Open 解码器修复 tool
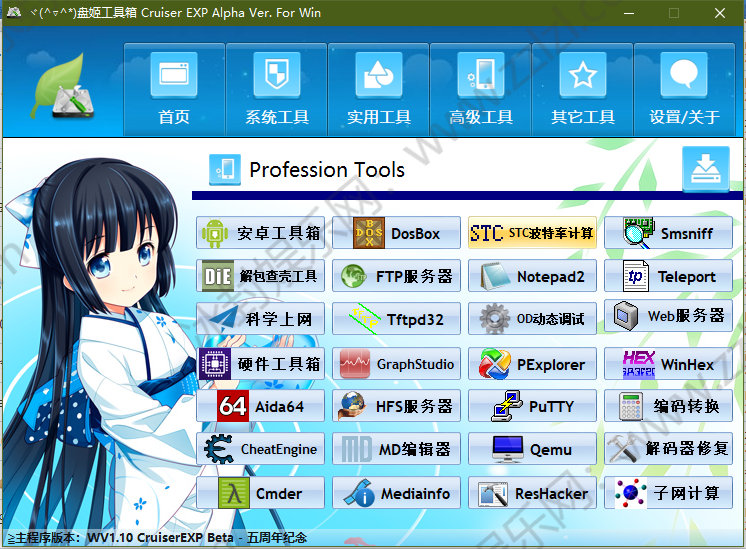This screenshot has height=549, width=746. pyautogui.click(x=668, y=448)
